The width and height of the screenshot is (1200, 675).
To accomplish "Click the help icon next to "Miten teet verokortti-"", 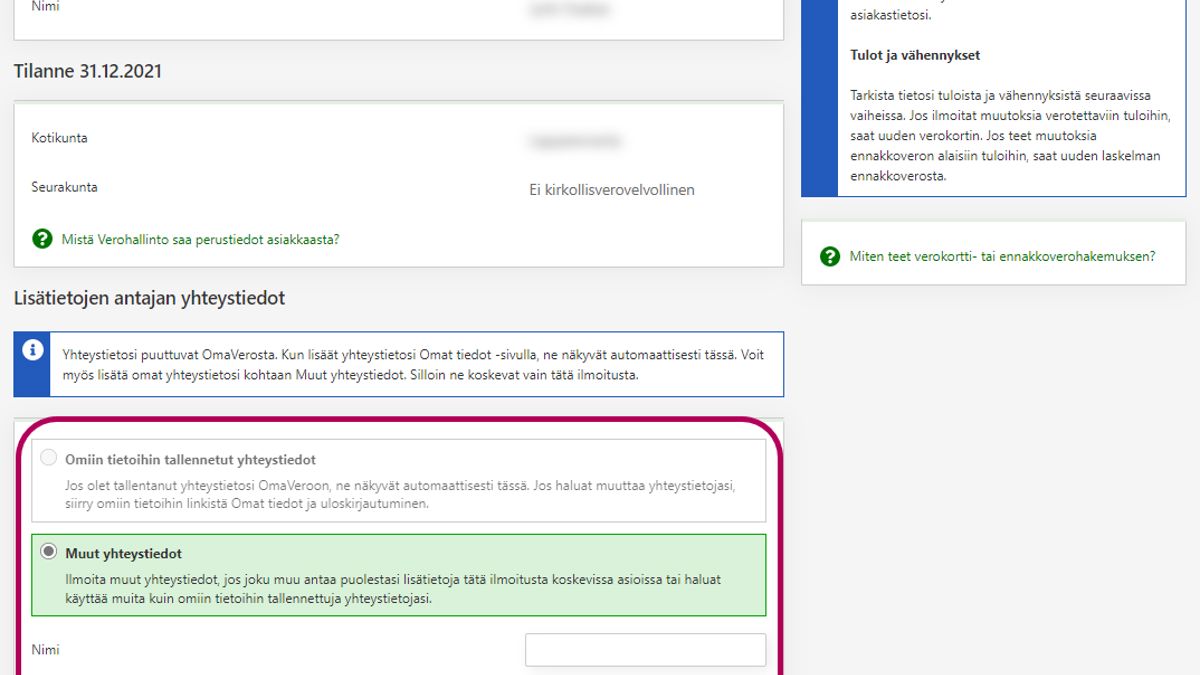I will [830, 257].
